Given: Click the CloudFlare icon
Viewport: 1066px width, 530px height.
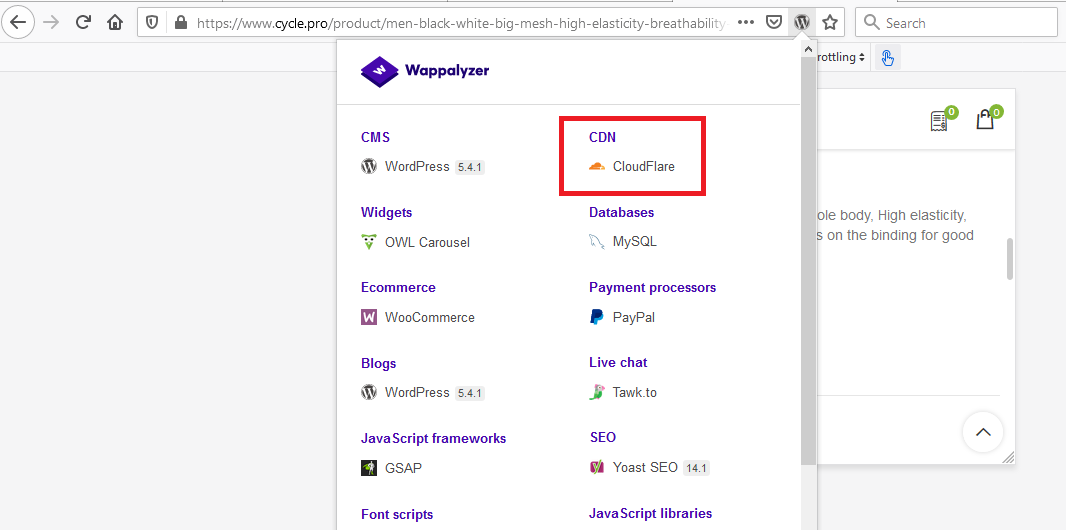Looking at the screenshot, I should coord(596,166).
